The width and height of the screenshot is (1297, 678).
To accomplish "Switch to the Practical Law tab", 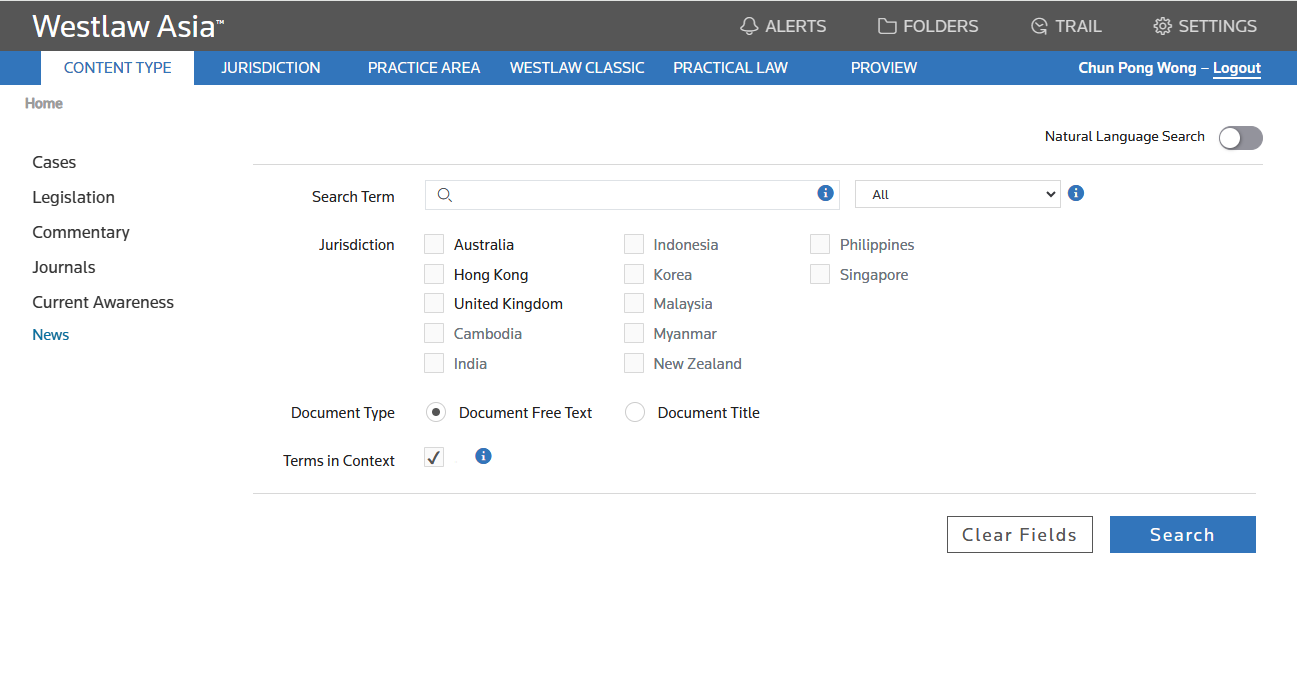I will (730, 68).
